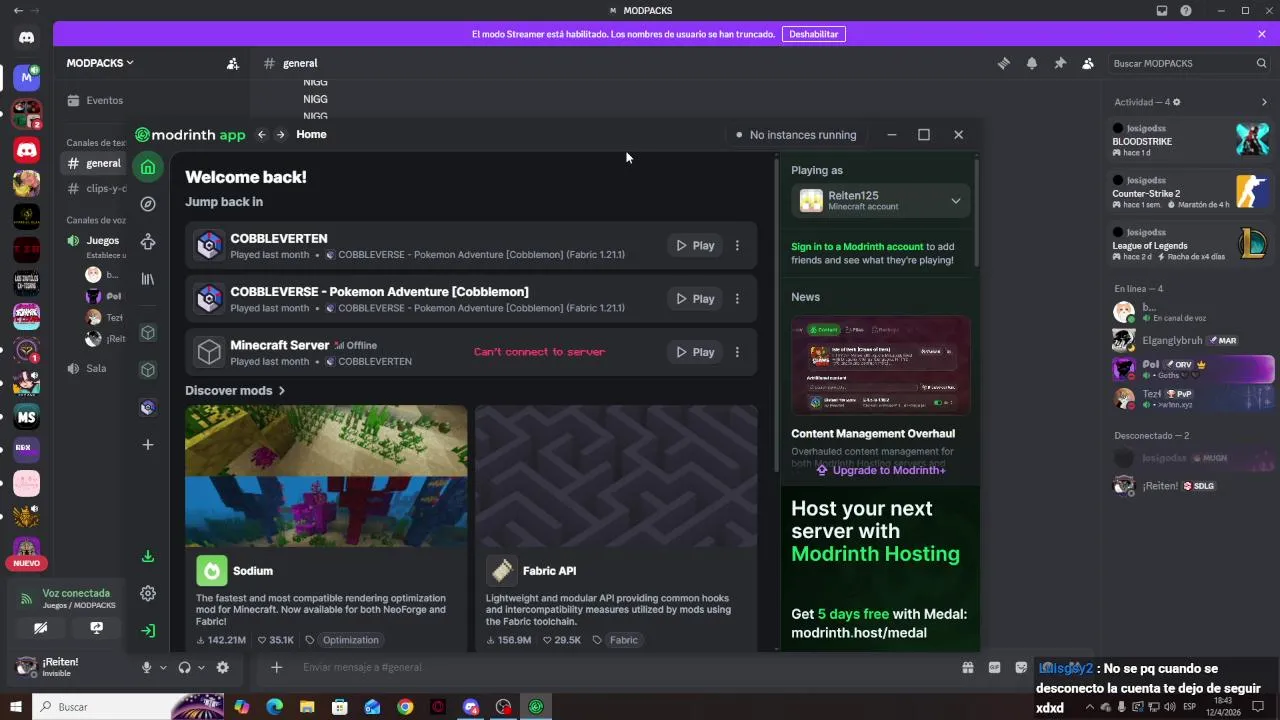This screenshot has height=720, width=1280.
Task: Play Minecraft Server instance
Action: [695, 352]
